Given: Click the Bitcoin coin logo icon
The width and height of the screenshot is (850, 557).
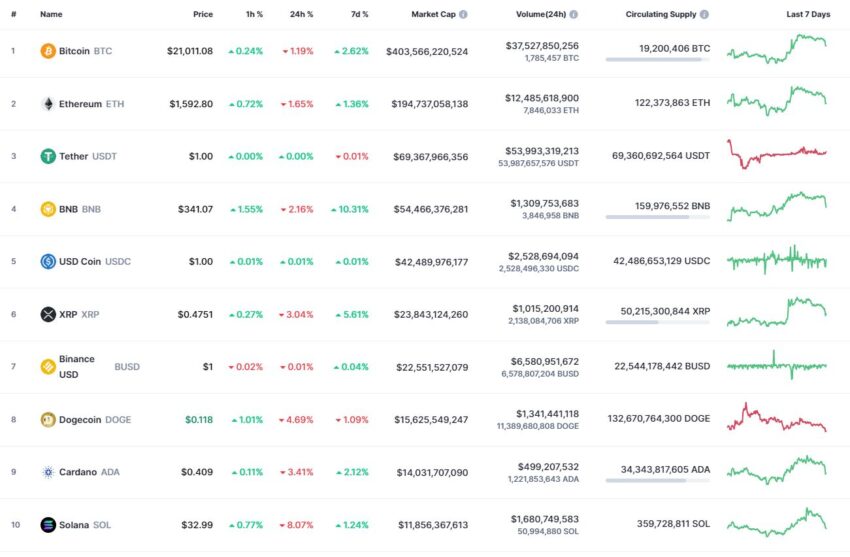Looking at the screenshot, I should tap(48, 51).
